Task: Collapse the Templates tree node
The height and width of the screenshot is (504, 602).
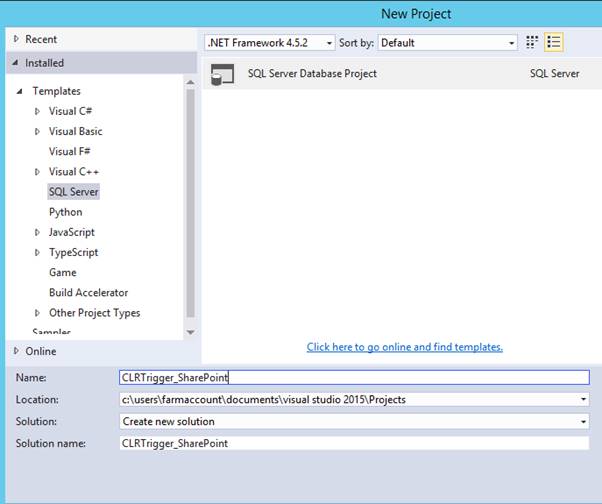Action: tap(20, 91)
